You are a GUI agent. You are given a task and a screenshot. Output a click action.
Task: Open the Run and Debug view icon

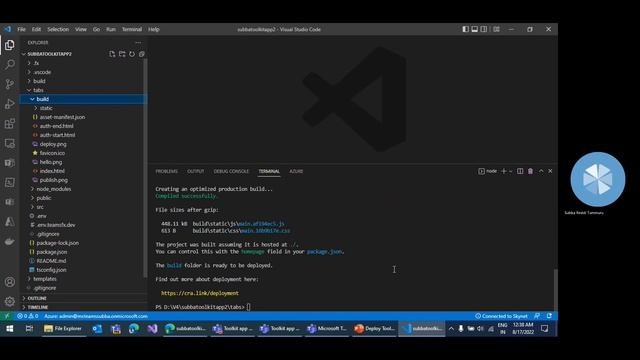pos(9,104)
